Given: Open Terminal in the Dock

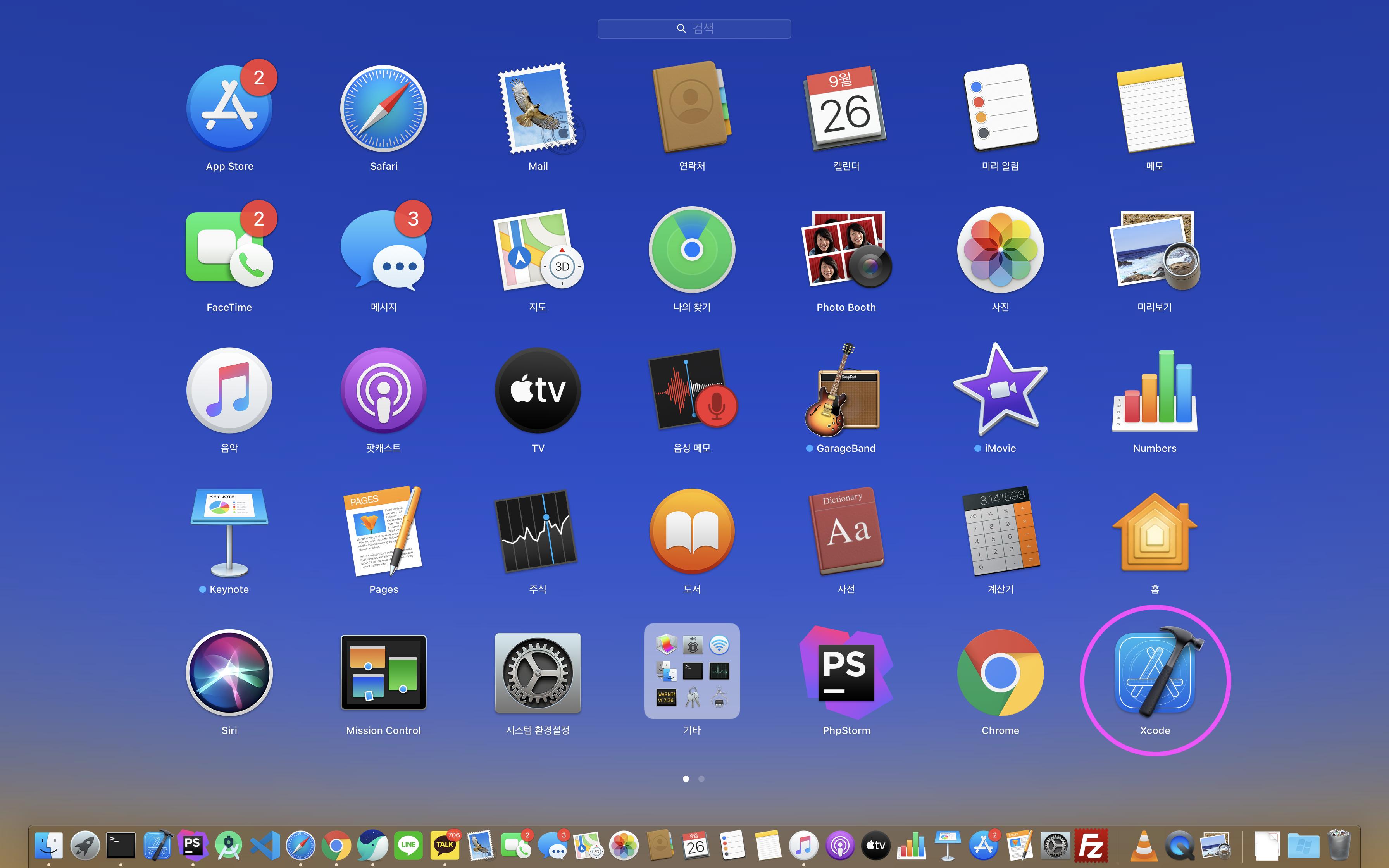Looking at the screenshot, I should tap(121, 845).
